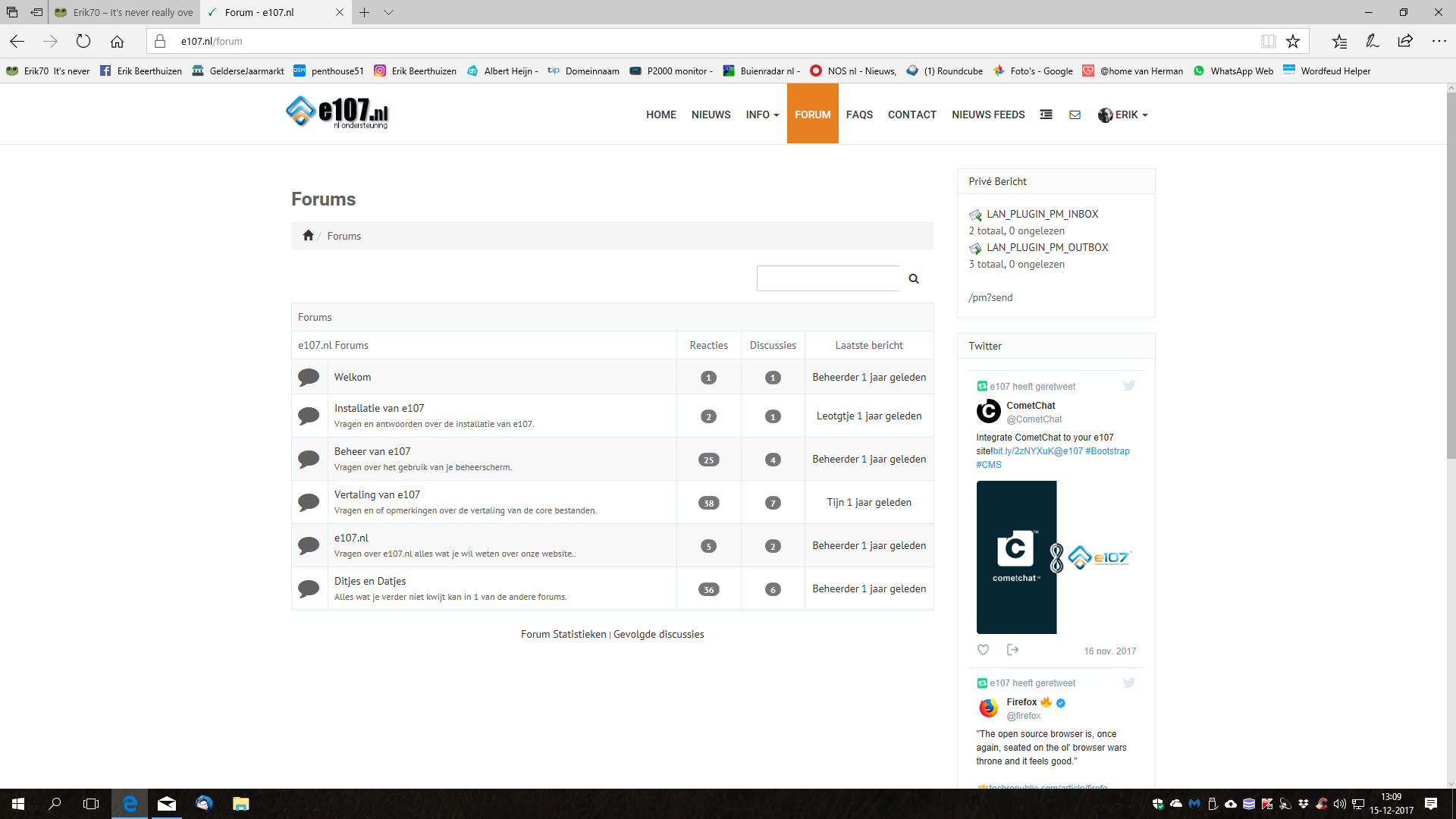Click the speech bubble icon for Welkom
The height and width of the screenshot is (819, 1456).
point(309,377)
